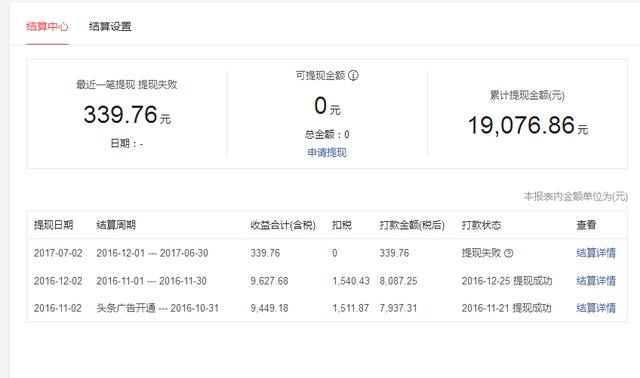
Task: Click status 2016-11-21 提现成功
Action: coord(507,308)
